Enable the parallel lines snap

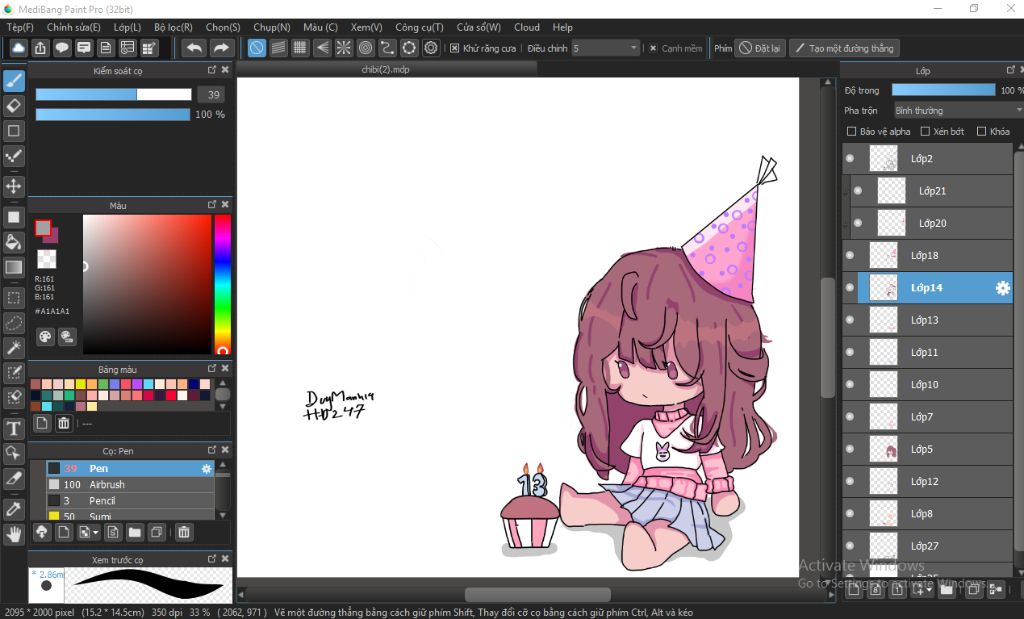pos(279,48)
